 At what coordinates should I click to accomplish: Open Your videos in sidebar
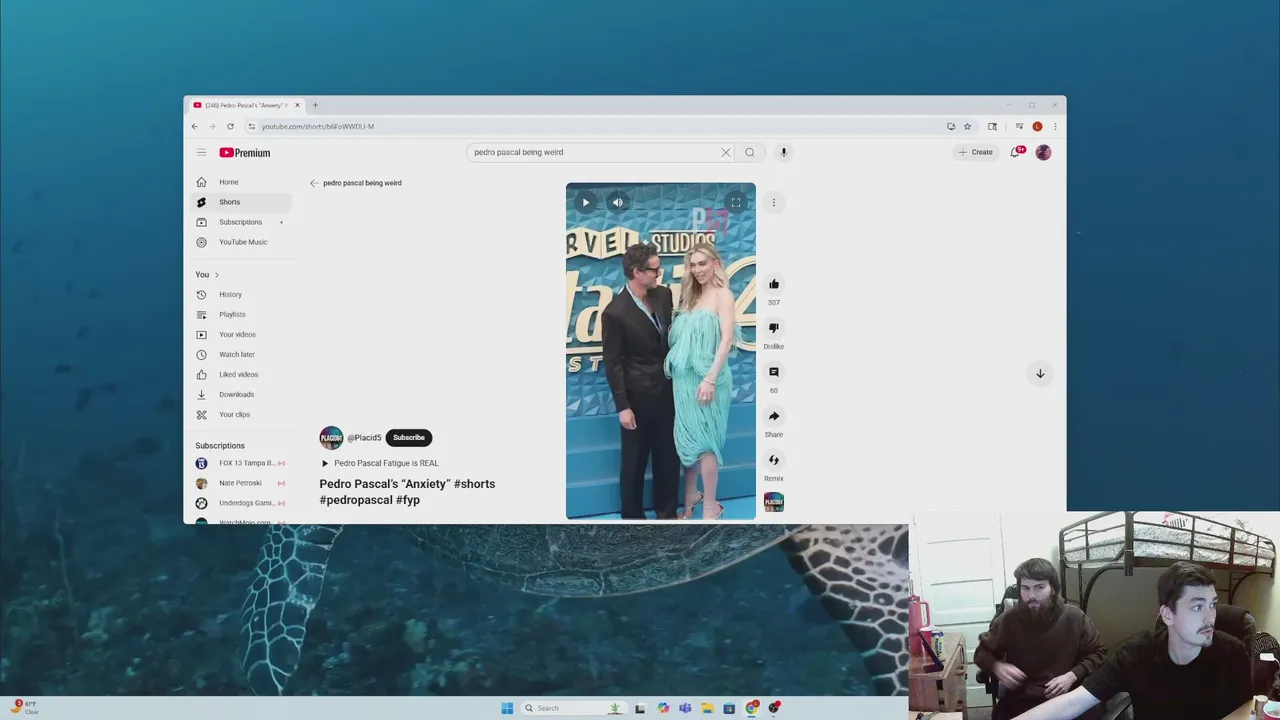(240, 334)
